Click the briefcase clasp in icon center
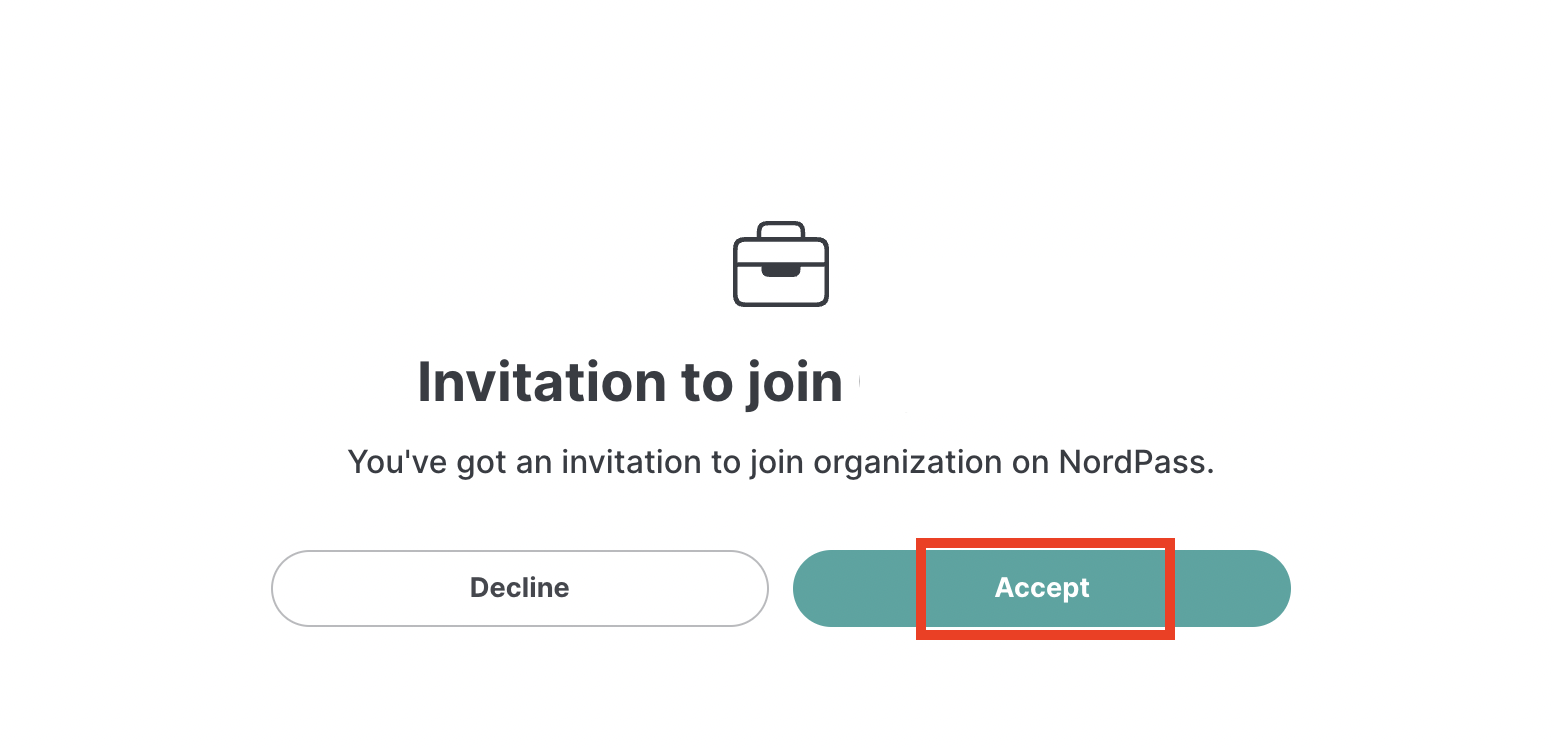The width and height of the screenshot is (1554, 748). pos(781,270)
